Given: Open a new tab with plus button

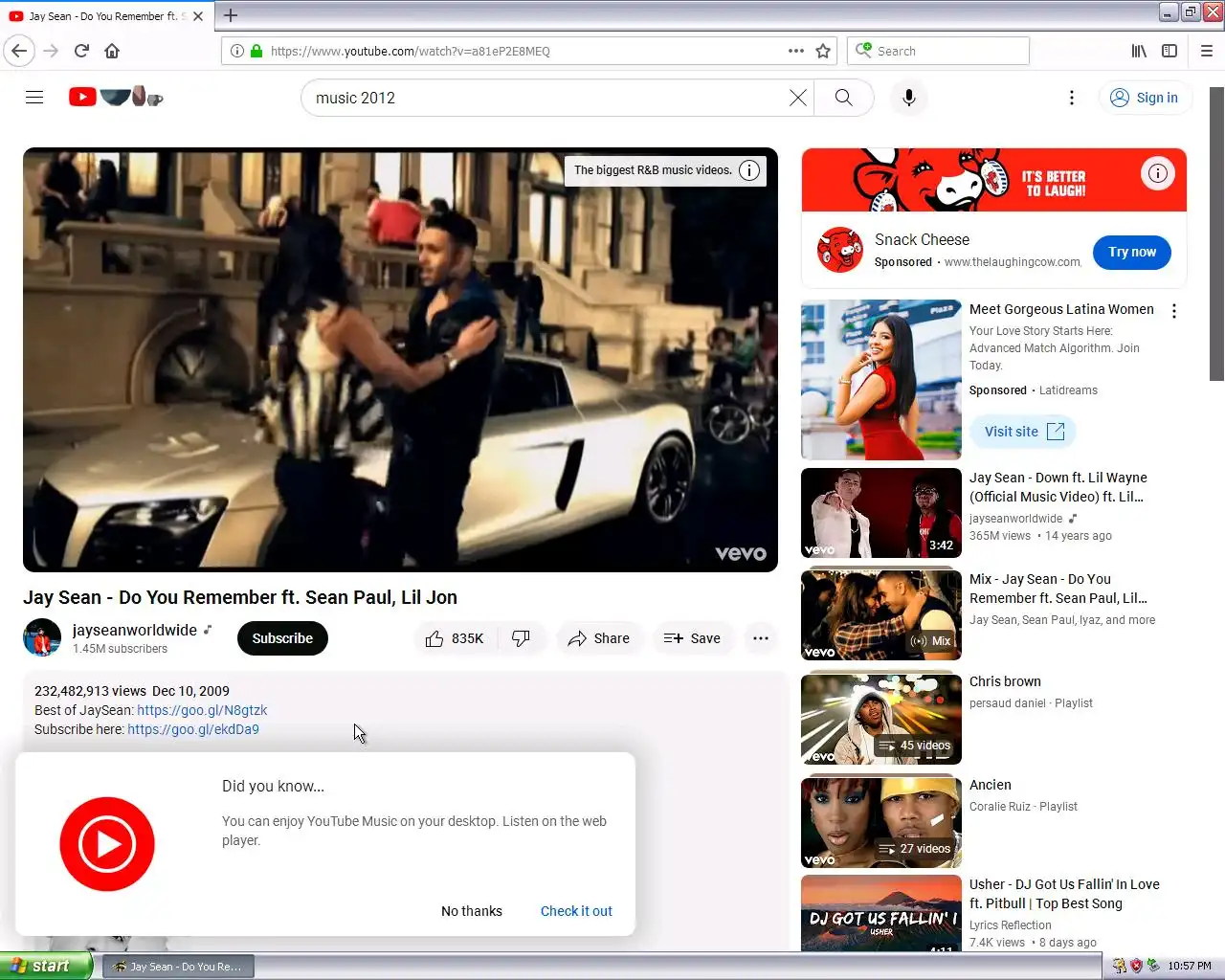Looking at the screenshot, I should [x=231, y=15].
